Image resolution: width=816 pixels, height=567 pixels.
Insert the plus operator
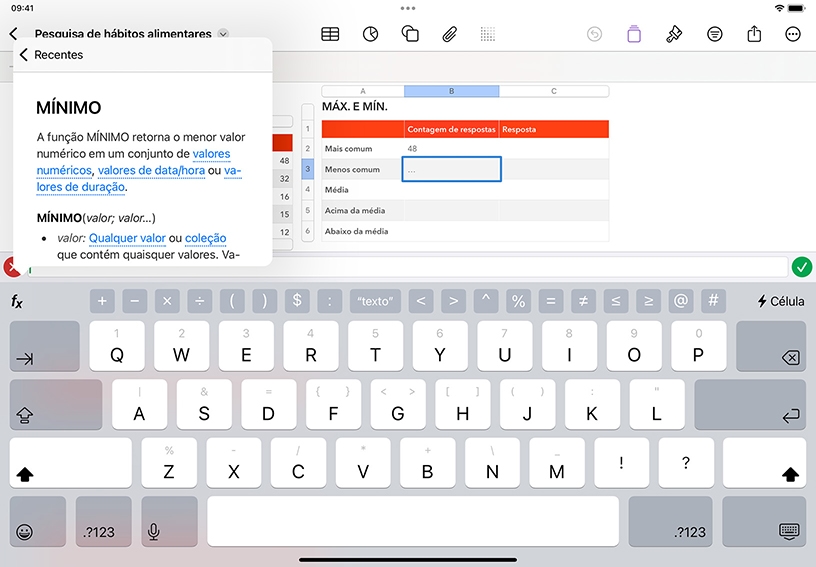pyautogui.click(x=102, y=301)
